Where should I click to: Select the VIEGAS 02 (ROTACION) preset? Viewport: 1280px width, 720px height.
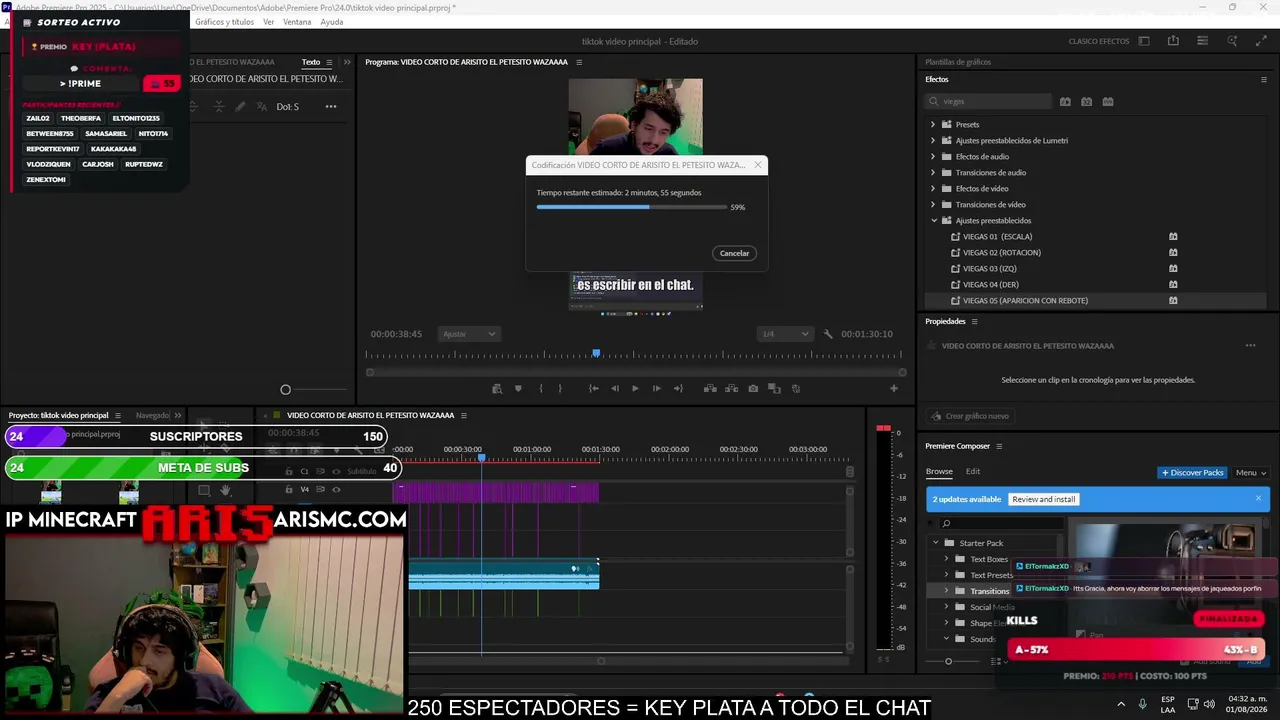pyautogui.click(x=1001, y=253)
